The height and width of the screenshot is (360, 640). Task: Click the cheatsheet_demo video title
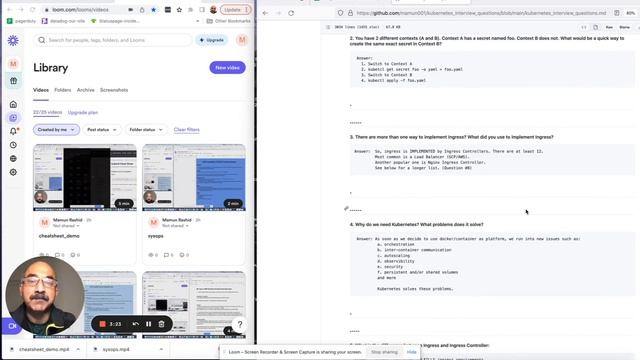[x=59, y=236]
